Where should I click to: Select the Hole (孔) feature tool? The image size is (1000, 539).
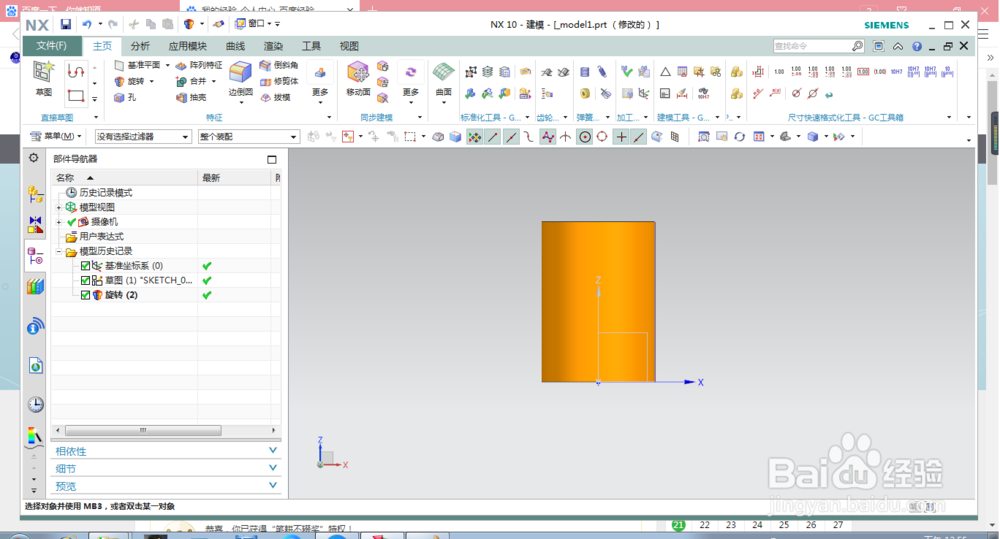[124, 97]
